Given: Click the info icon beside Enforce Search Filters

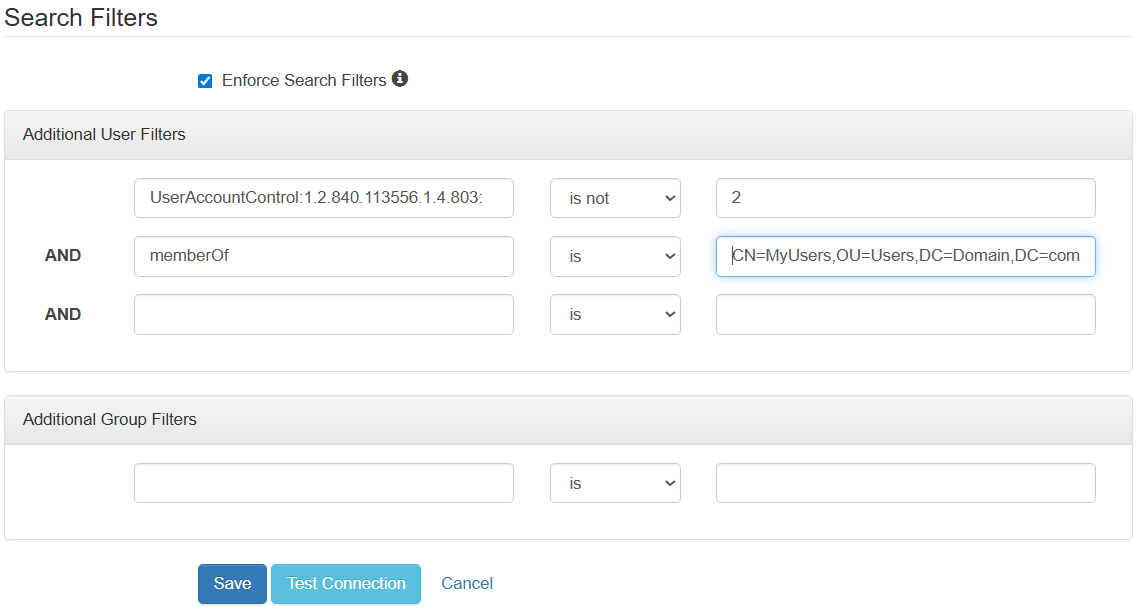Looking at the screenshot, I should pyautogui.click(x=400, y=79).
